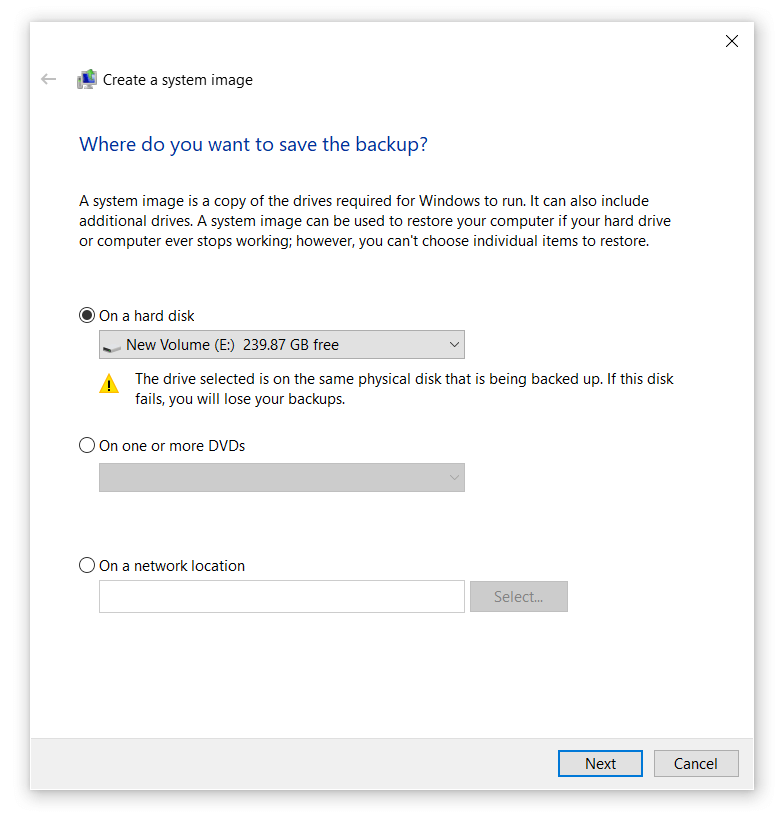Click the DVD dropdown's chevron arrow
The image size is (783, 816).
point(454,478)
